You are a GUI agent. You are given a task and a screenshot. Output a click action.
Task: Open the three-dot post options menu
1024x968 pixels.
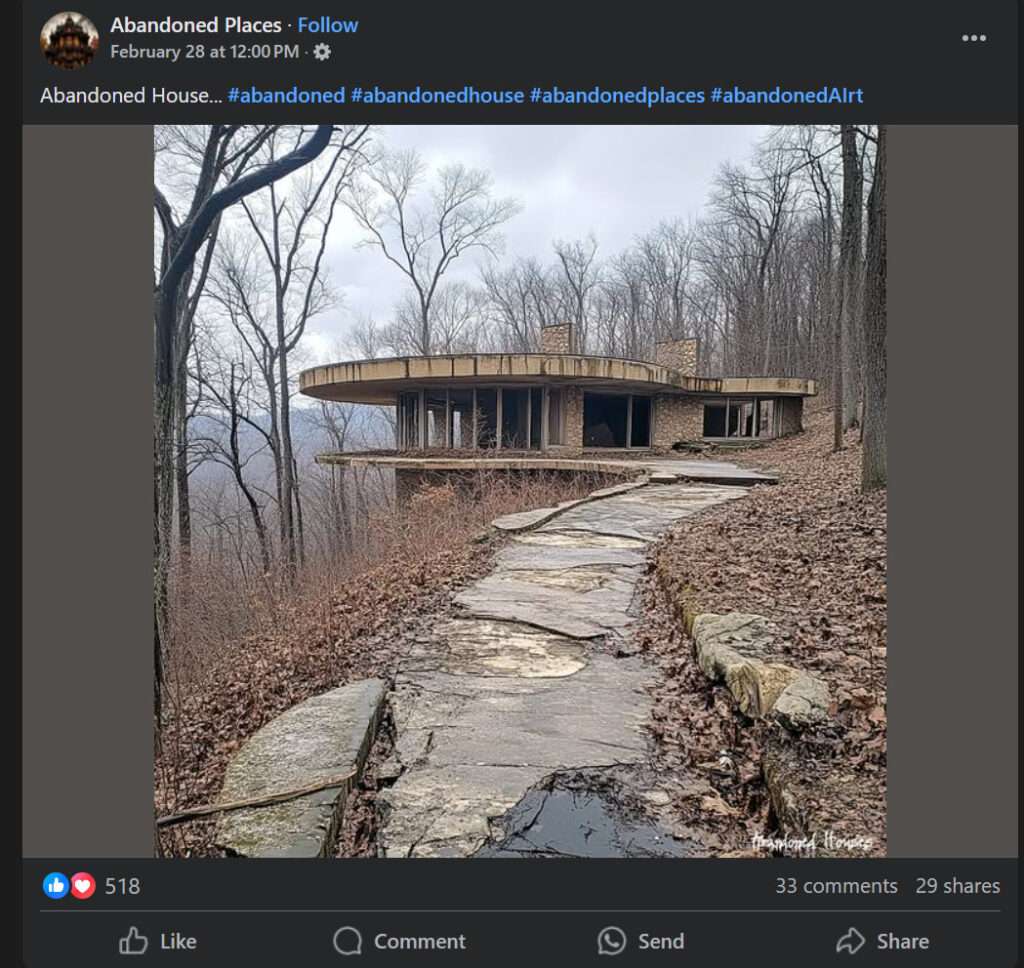974,38
